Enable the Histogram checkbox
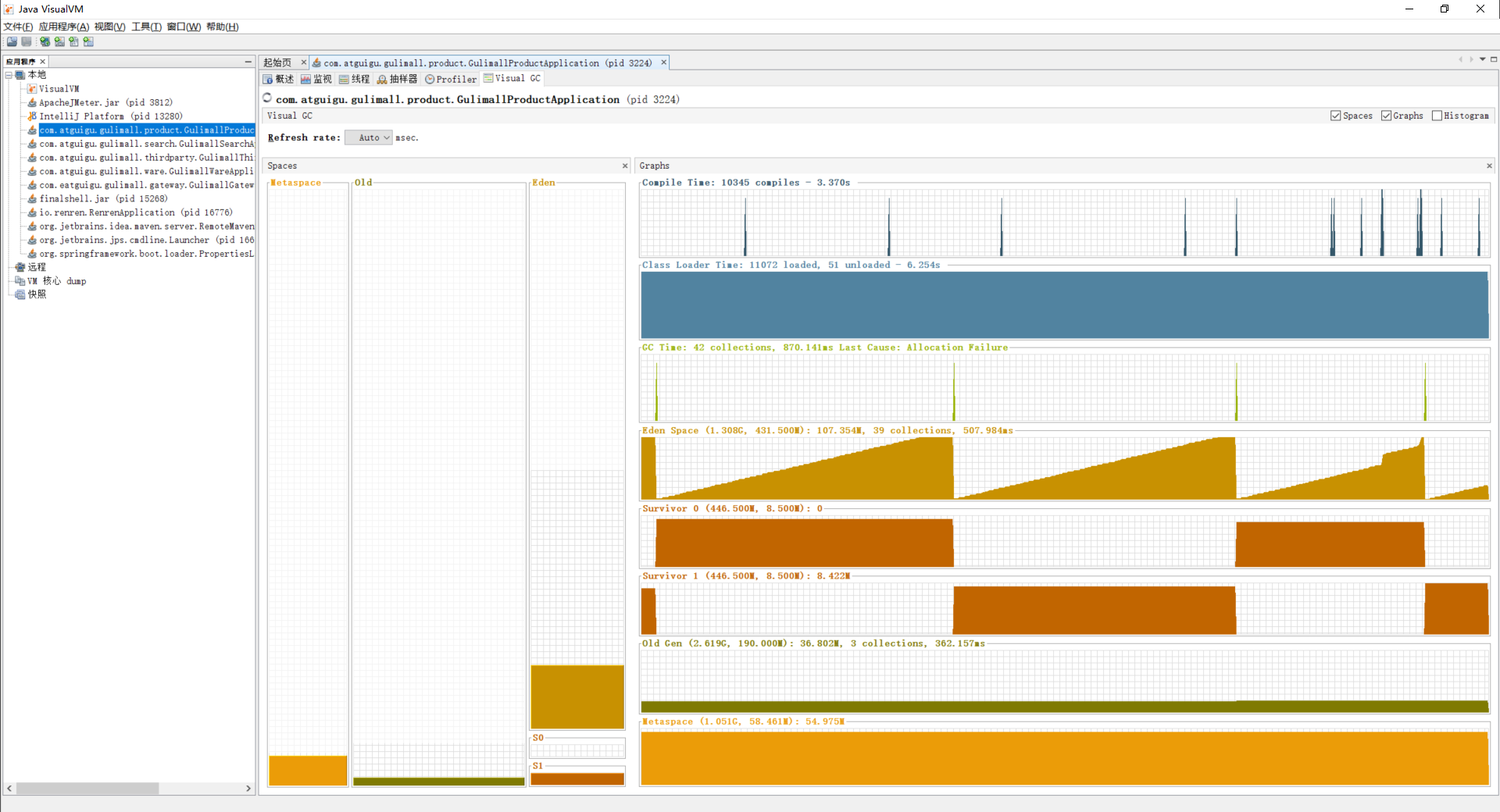This screenshot has width=1500, height=812. [1437, 116]
